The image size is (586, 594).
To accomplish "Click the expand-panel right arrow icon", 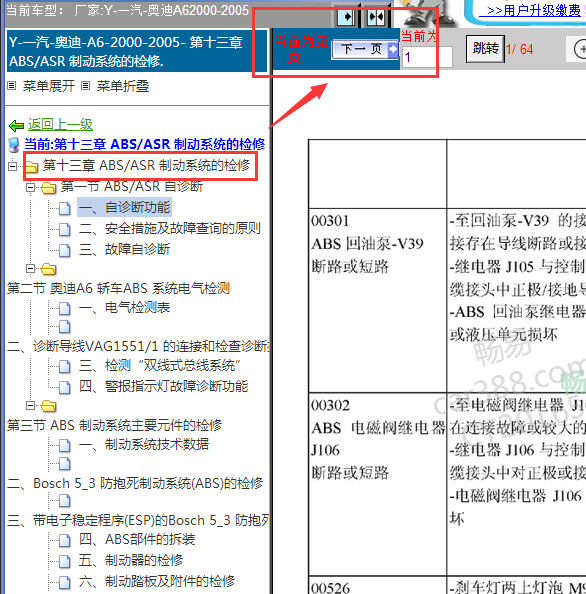I will tap(346, 17).
